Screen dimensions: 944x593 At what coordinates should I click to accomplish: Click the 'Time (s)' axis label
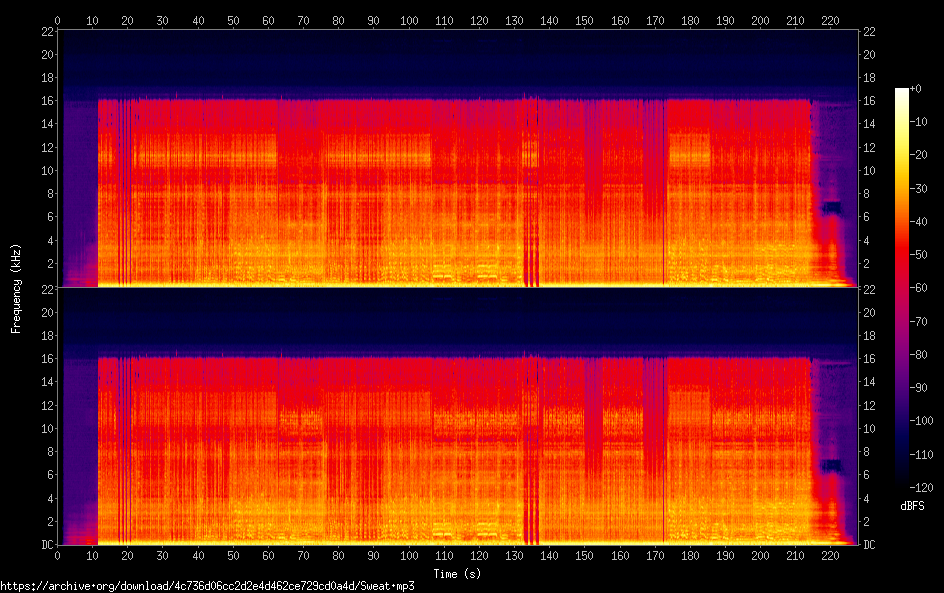458,574
